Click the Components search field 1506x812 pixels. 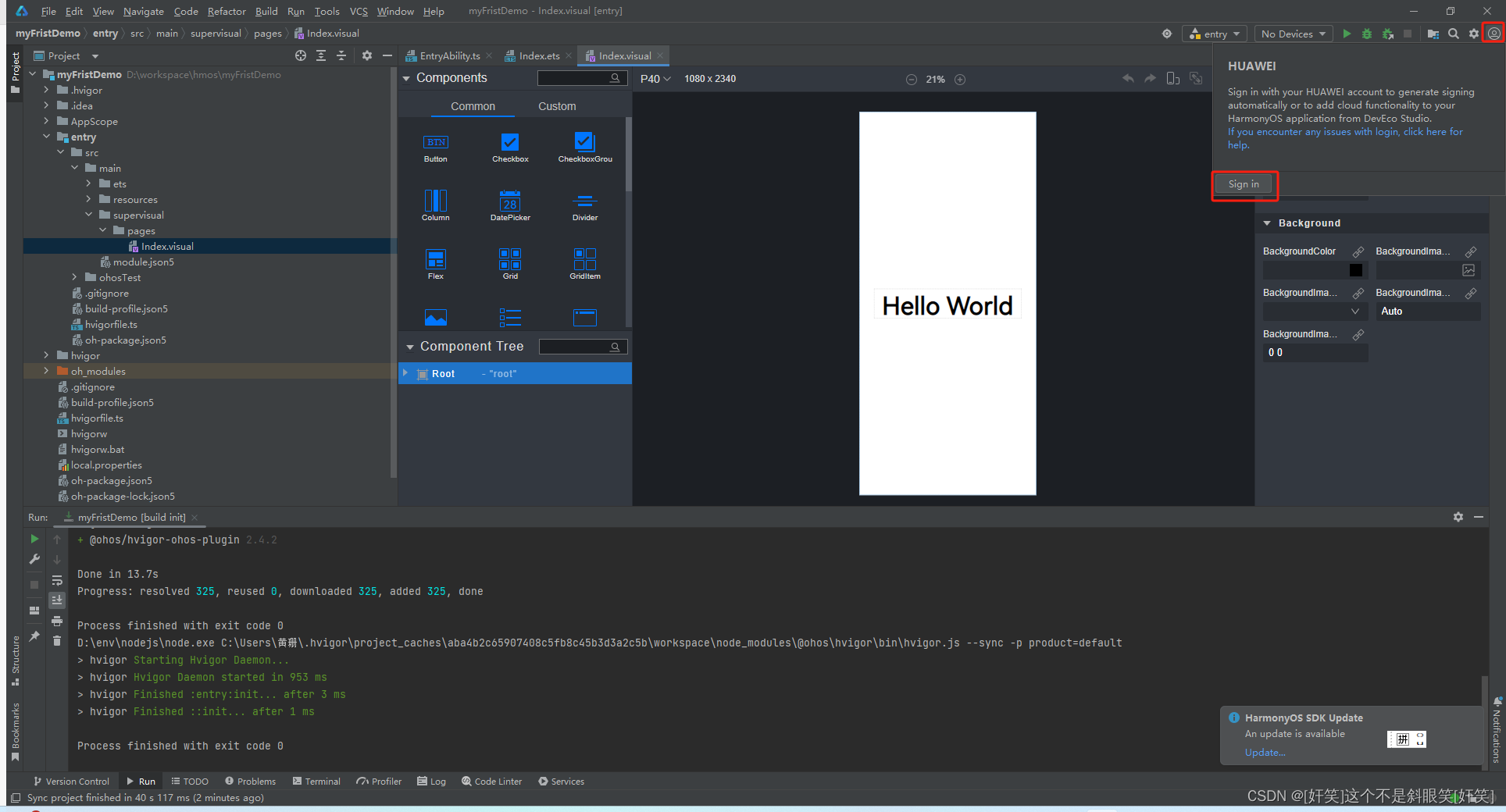(x=582, y=78)
